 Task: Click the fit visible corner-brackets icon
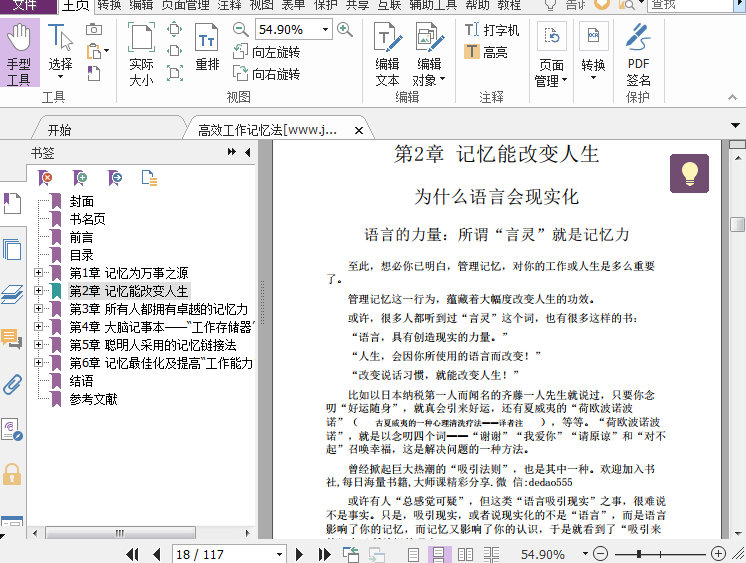(x=175, y=73)
